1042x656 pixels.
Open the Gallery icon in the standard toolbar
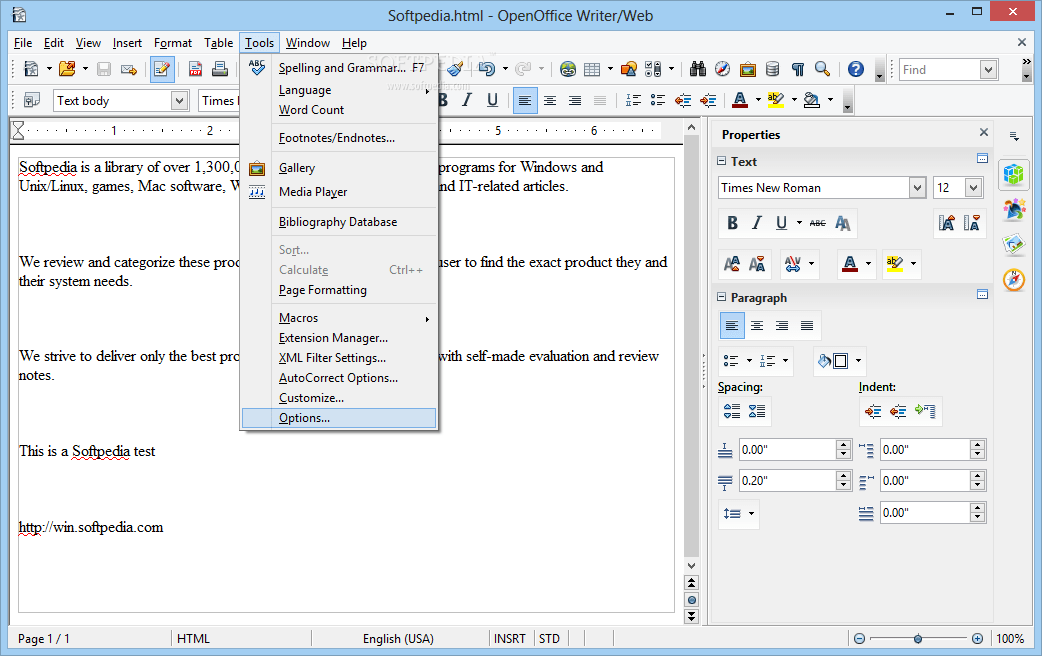tap(748, 69)
